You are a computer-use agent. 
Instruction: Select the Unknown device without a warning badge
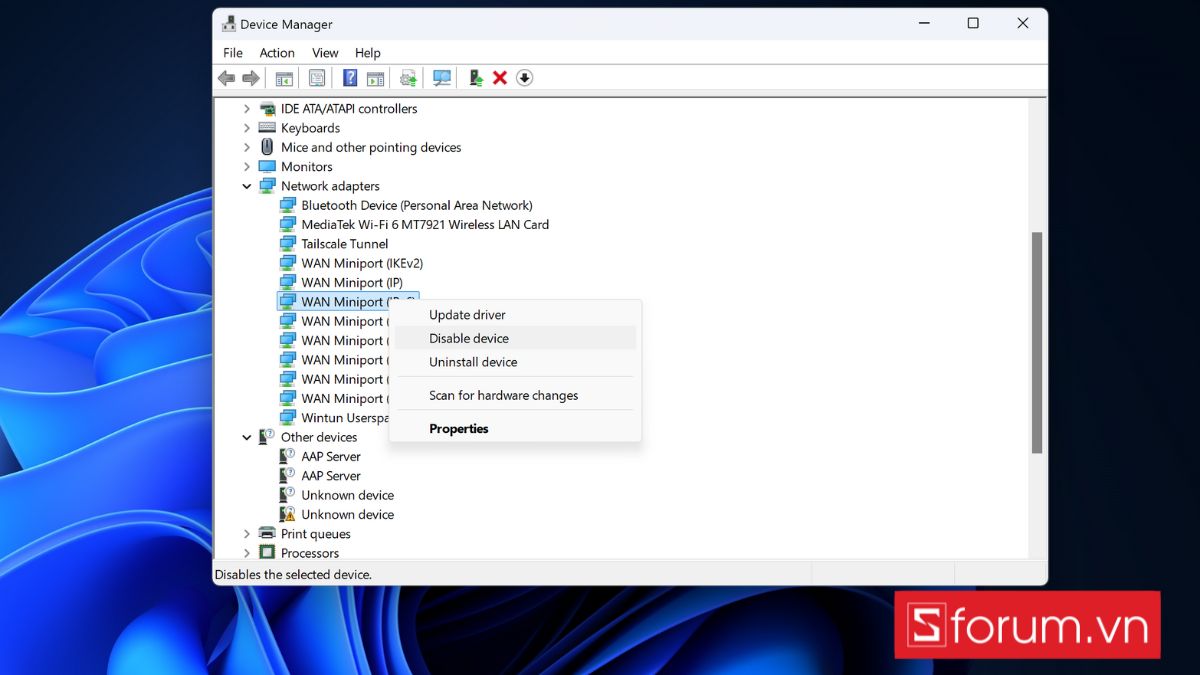[x=347, y=495]
